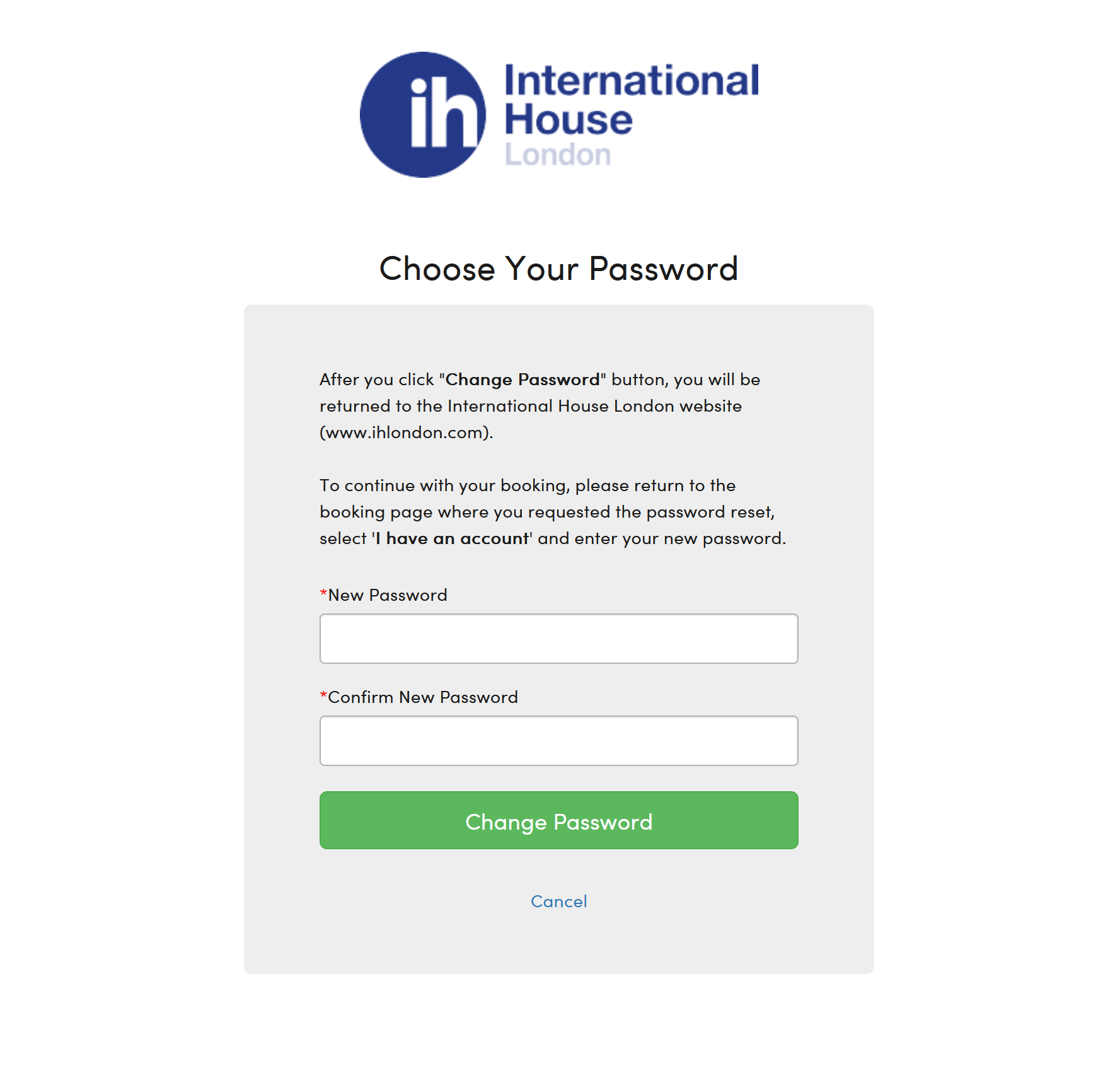
Task: Click the Cancel link
Action: [558, 902]
